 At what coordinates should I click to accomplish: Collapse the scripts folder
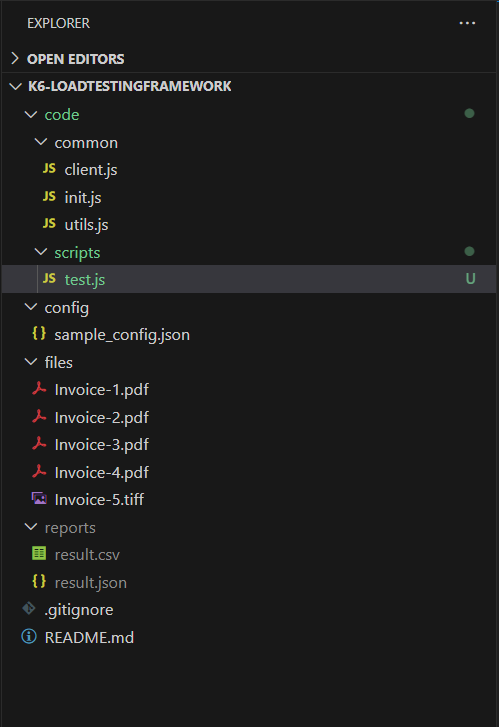(x=41, y=252)
